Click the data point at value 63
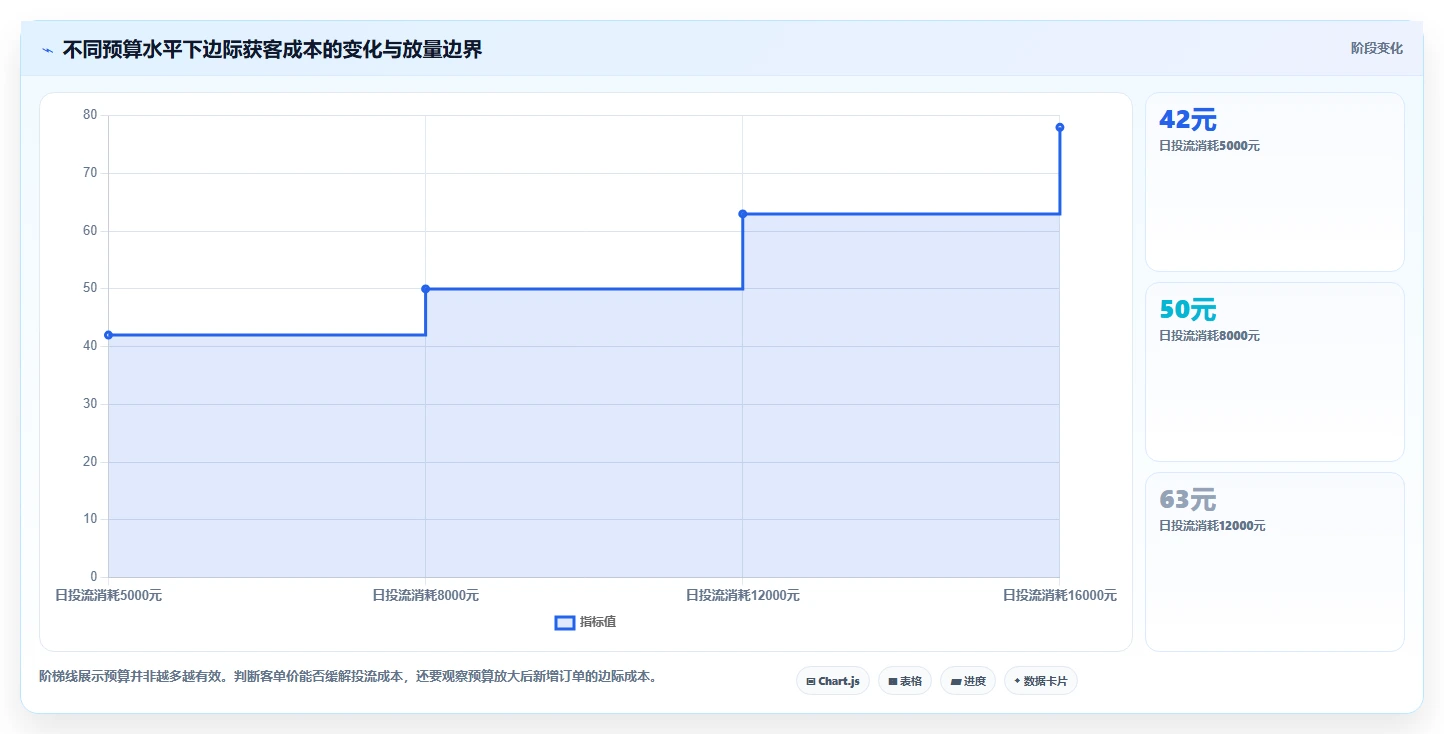Viewport: 1444px width, 734px height. pos(742,214)
